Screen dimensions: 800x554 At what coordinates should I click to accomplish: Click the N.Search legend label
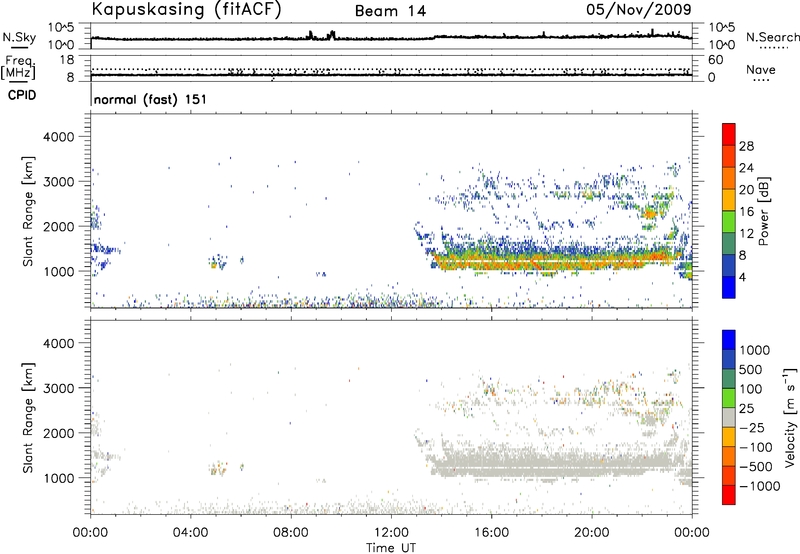tap(772, 37)
